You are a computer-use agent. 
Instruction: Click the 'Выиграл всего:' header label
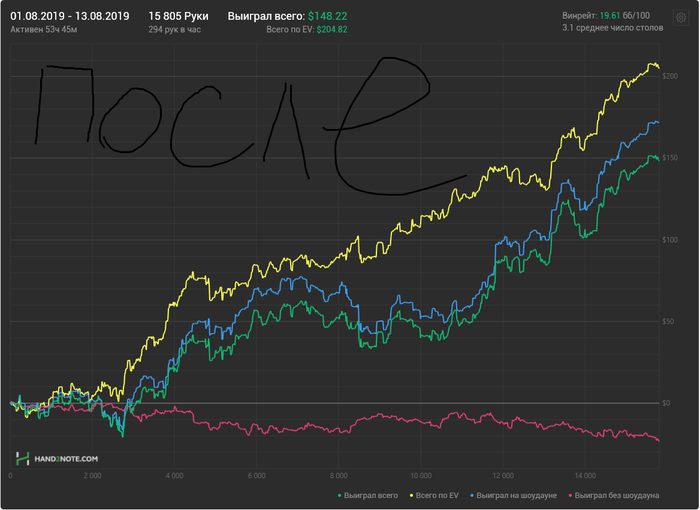(267, 16)
